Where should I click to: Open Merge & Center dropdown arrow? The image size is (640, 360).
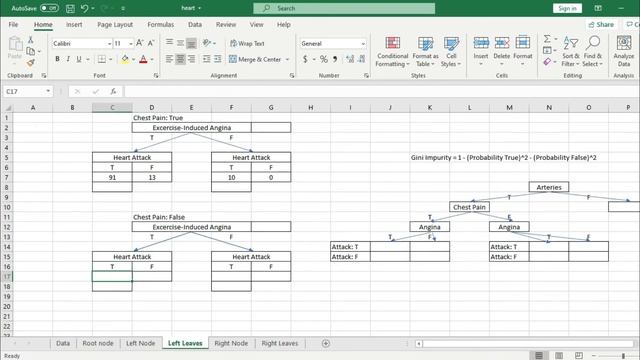tap(287, 60)
